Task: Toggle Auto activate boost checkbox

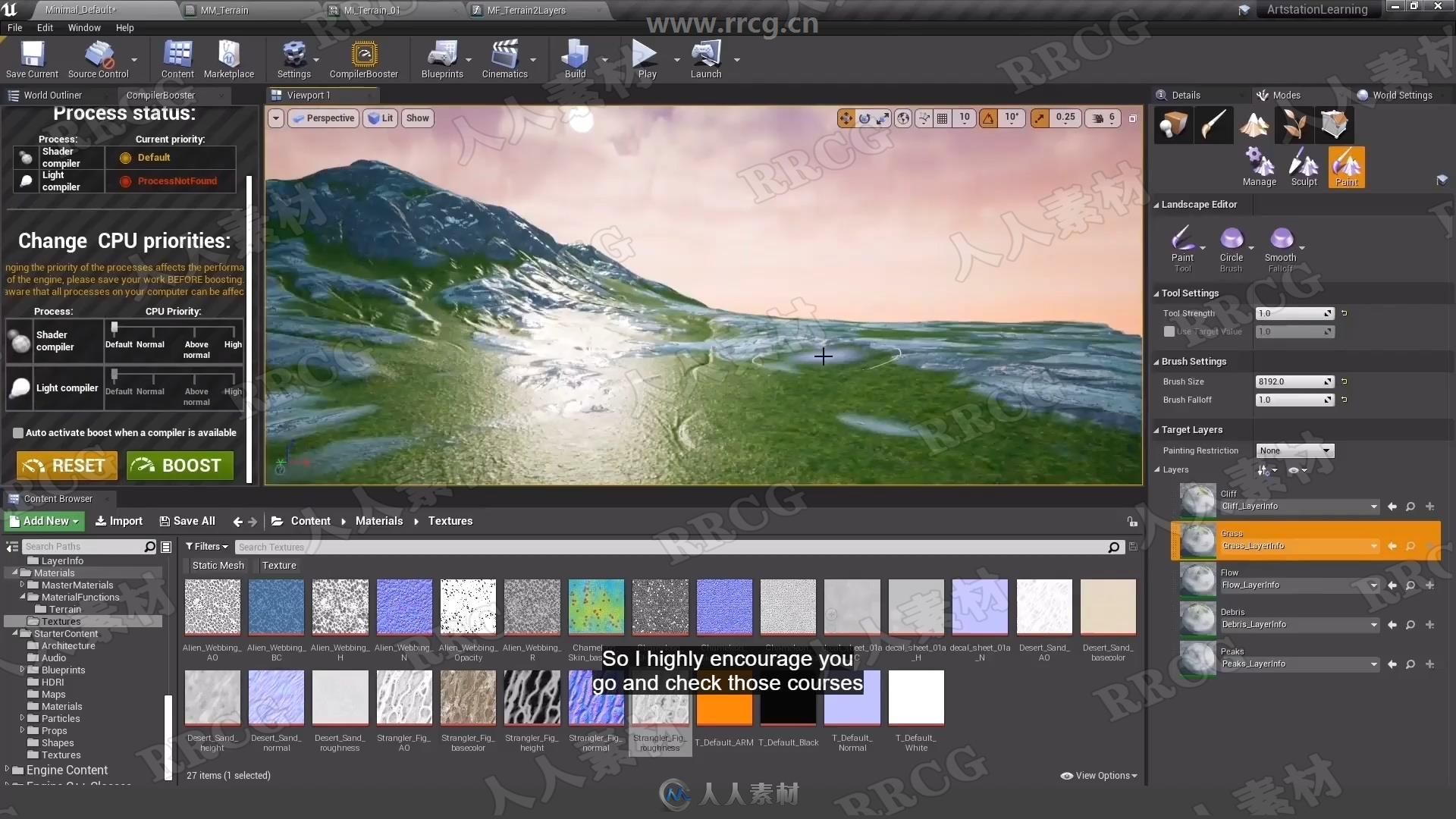Action: [18, 432]
